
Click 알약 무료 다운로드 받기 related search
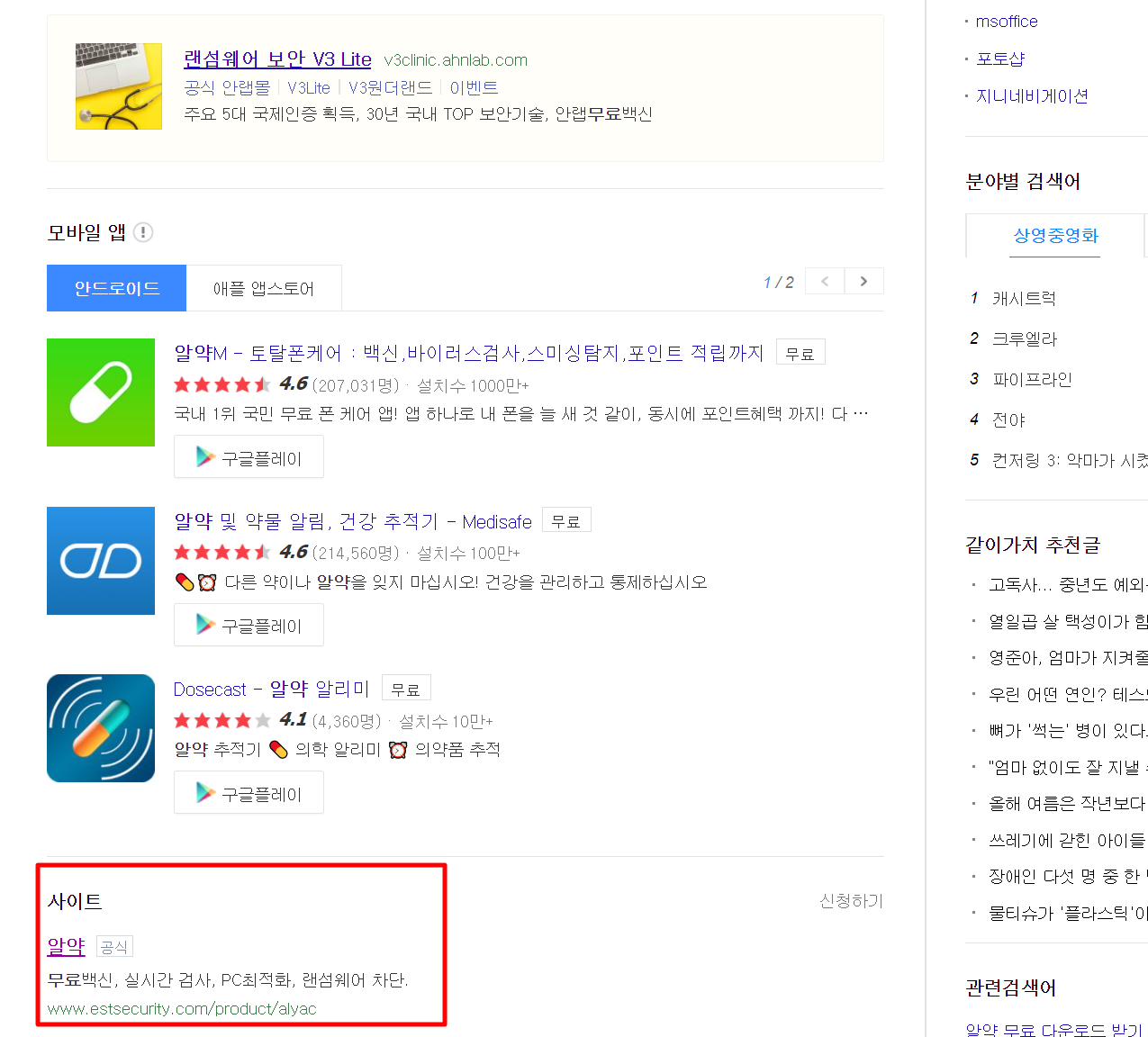pyautogui.click(x=1053, y=1029)
